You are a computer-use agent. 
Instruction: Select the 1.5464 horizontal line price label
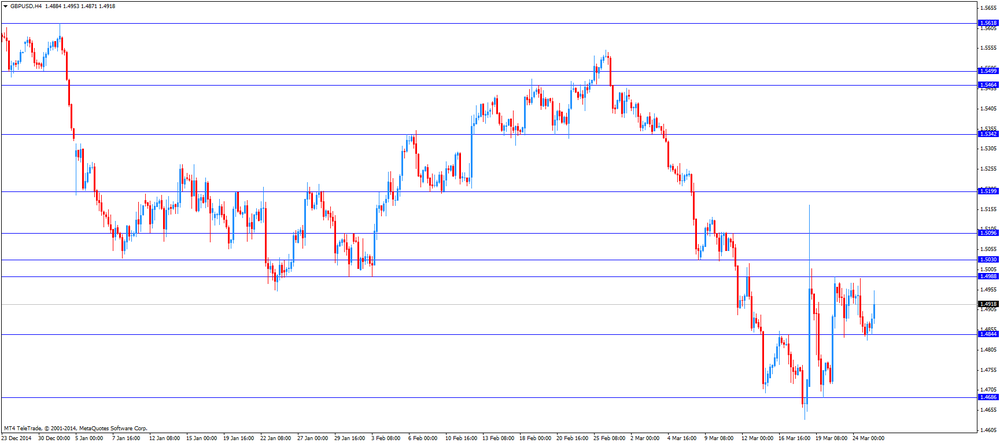click(987, 85)
